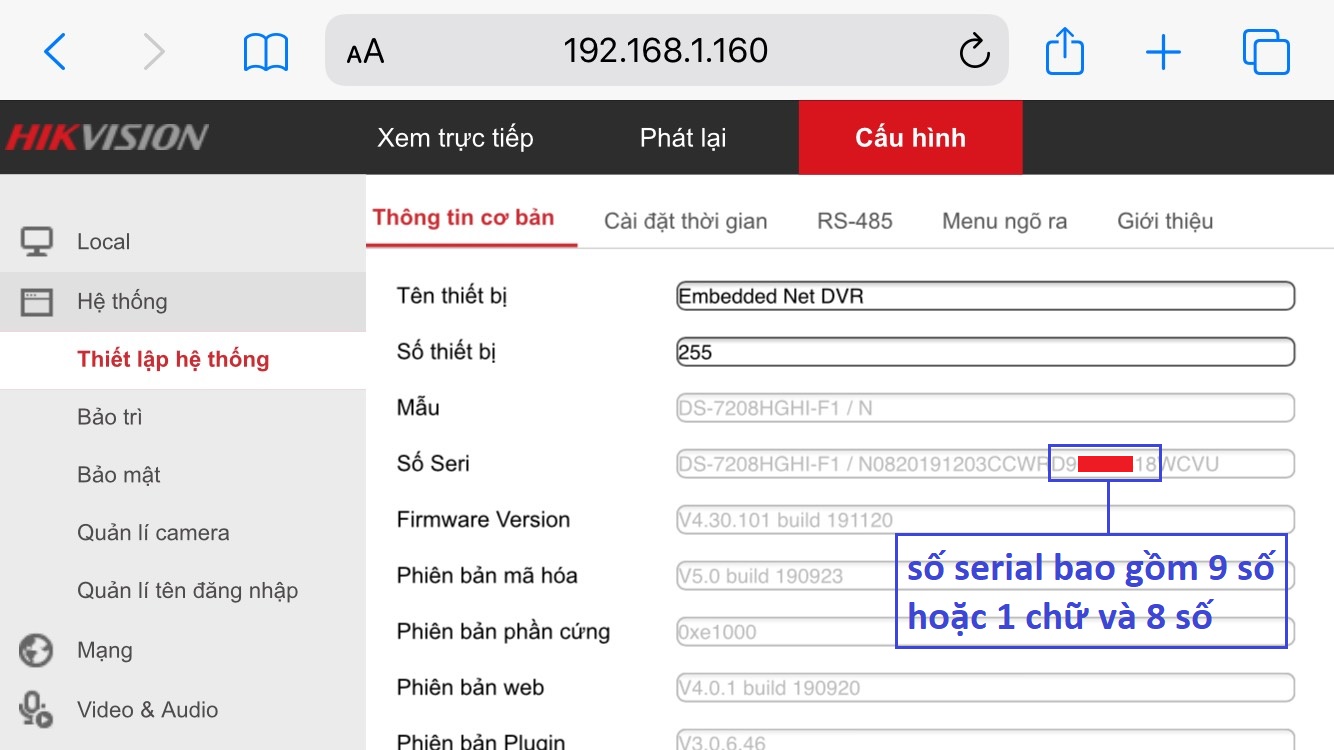Select Thiết lập hệ thống sidebar item

tap(173, 359)
